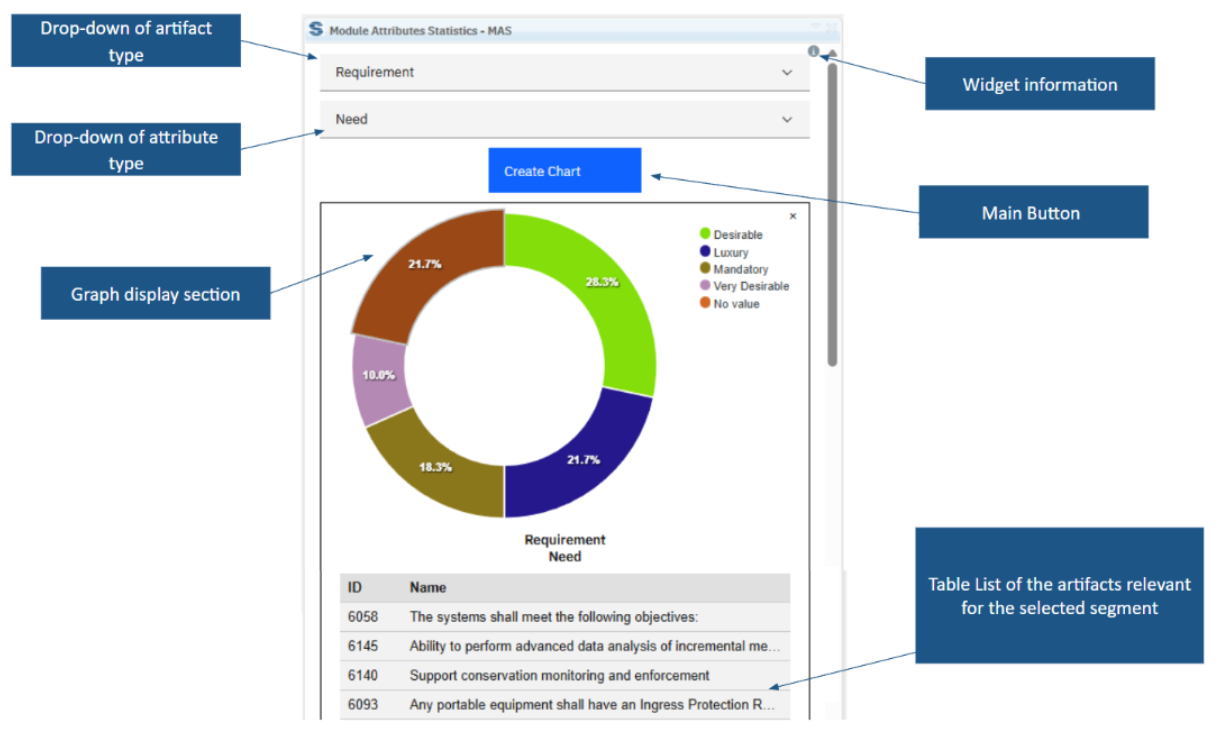Click the widget information icon

[x=813, y=51]
